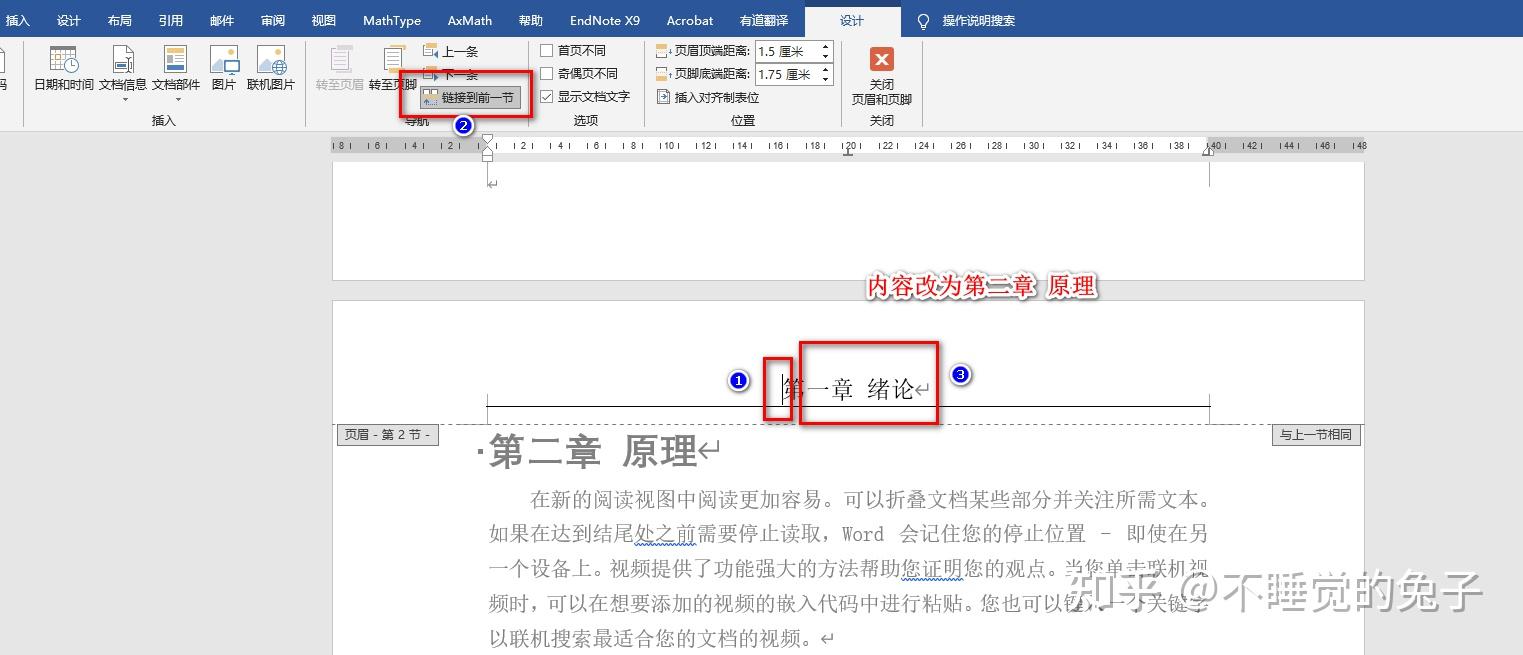This screenshot has width=1523, height=655.
Task: Open the EndNote X9 ribbon tab
Action: [605, 20]
